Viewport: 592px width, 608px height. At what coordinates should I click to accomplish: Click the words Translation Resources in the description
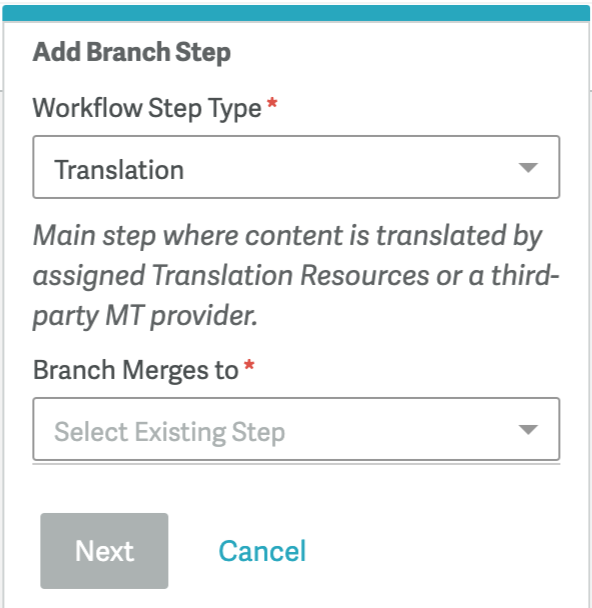(x=291, y=275)
